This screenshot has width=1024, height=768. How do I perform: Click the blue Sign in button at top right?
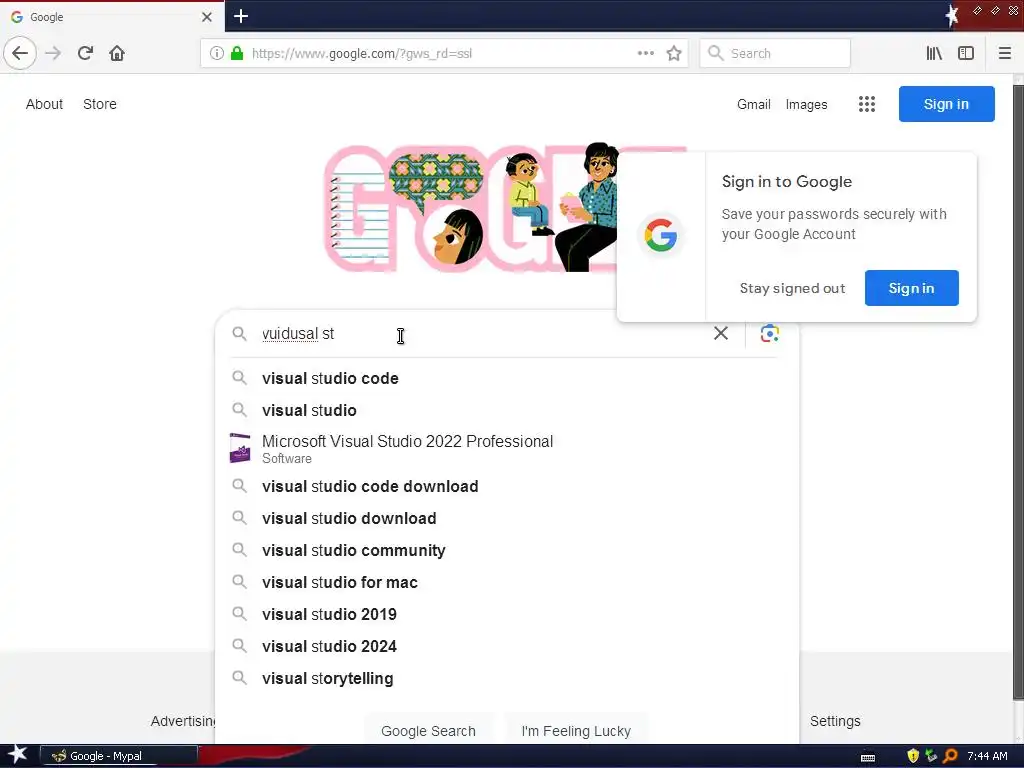(946, 104)
